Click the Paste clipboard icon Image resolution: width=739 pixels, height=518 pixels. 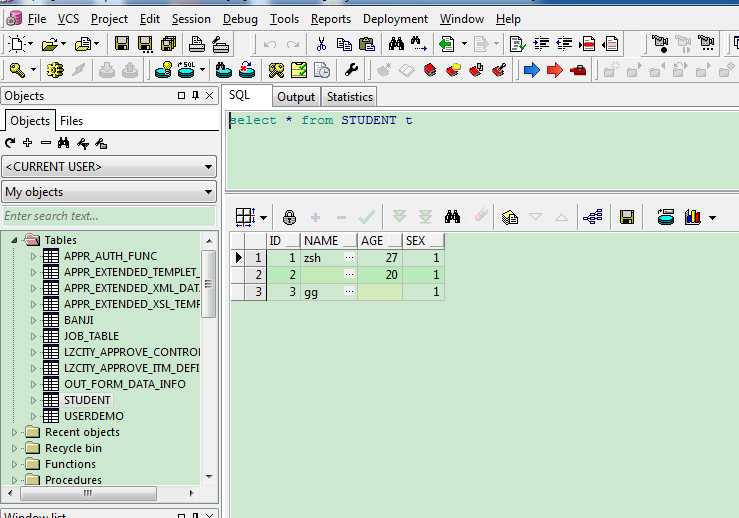[367, 44]
